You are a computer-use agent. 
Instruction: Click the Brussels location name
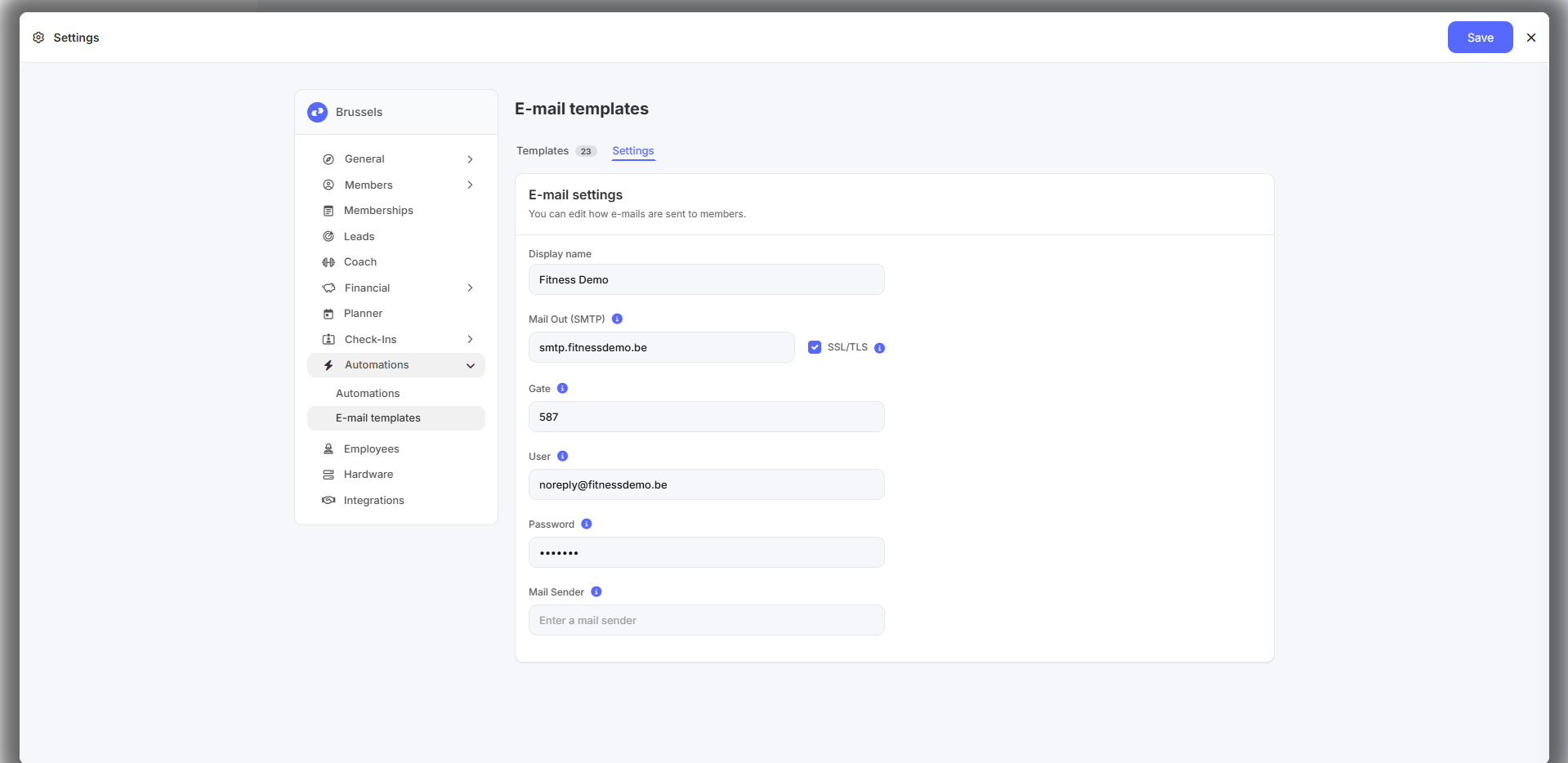point(359,112)
